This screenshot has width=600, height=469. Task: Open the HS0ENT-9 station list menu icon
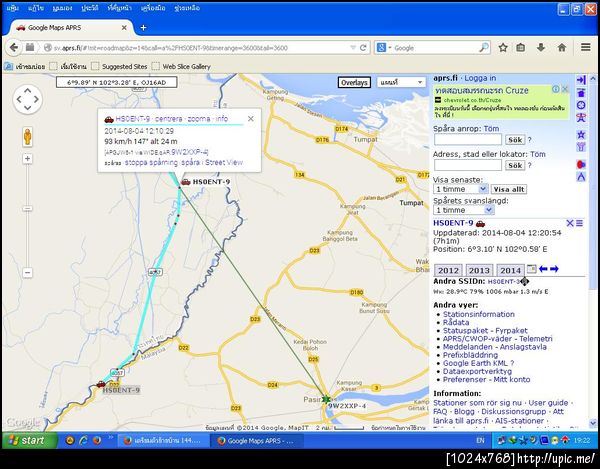[579, 223]
